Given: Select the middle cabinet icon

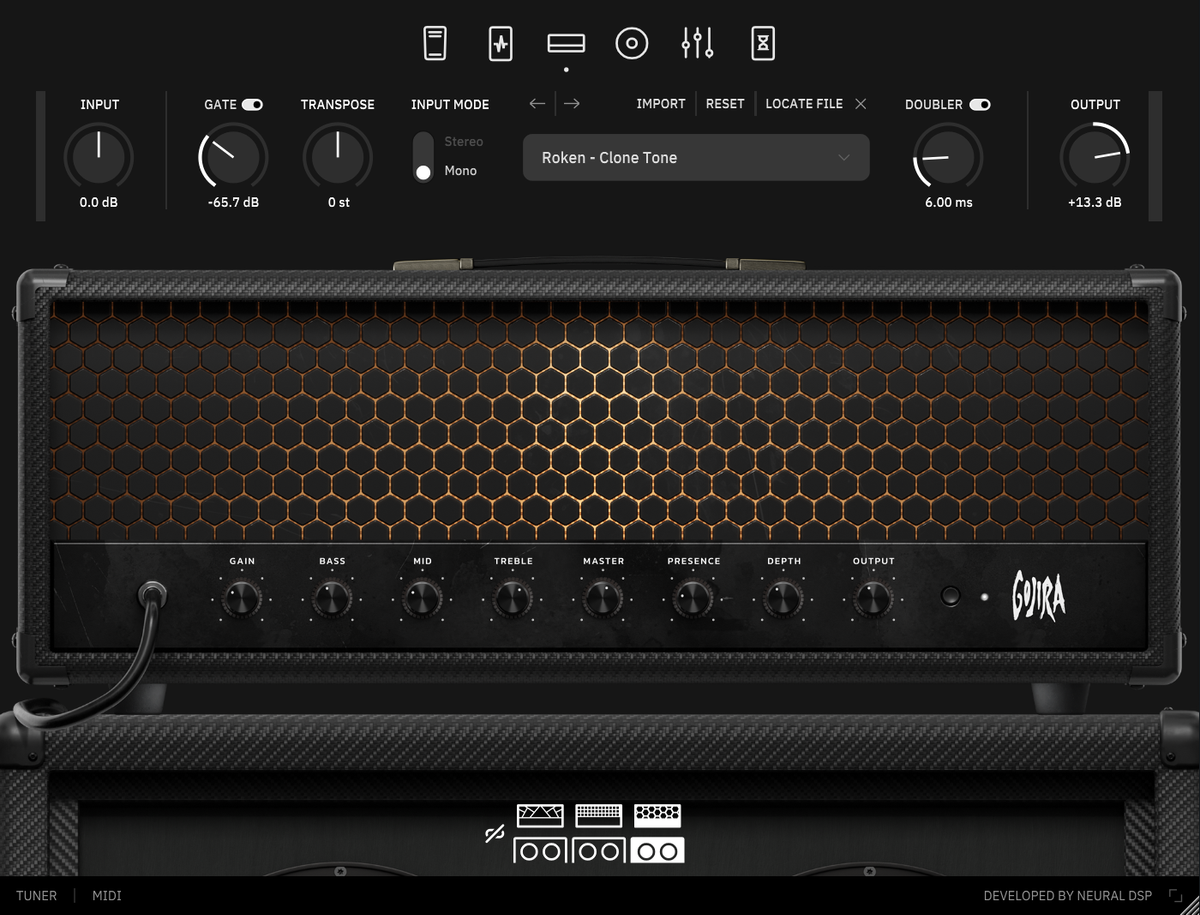Looking at the screenshot, I should tap(599, 851).
